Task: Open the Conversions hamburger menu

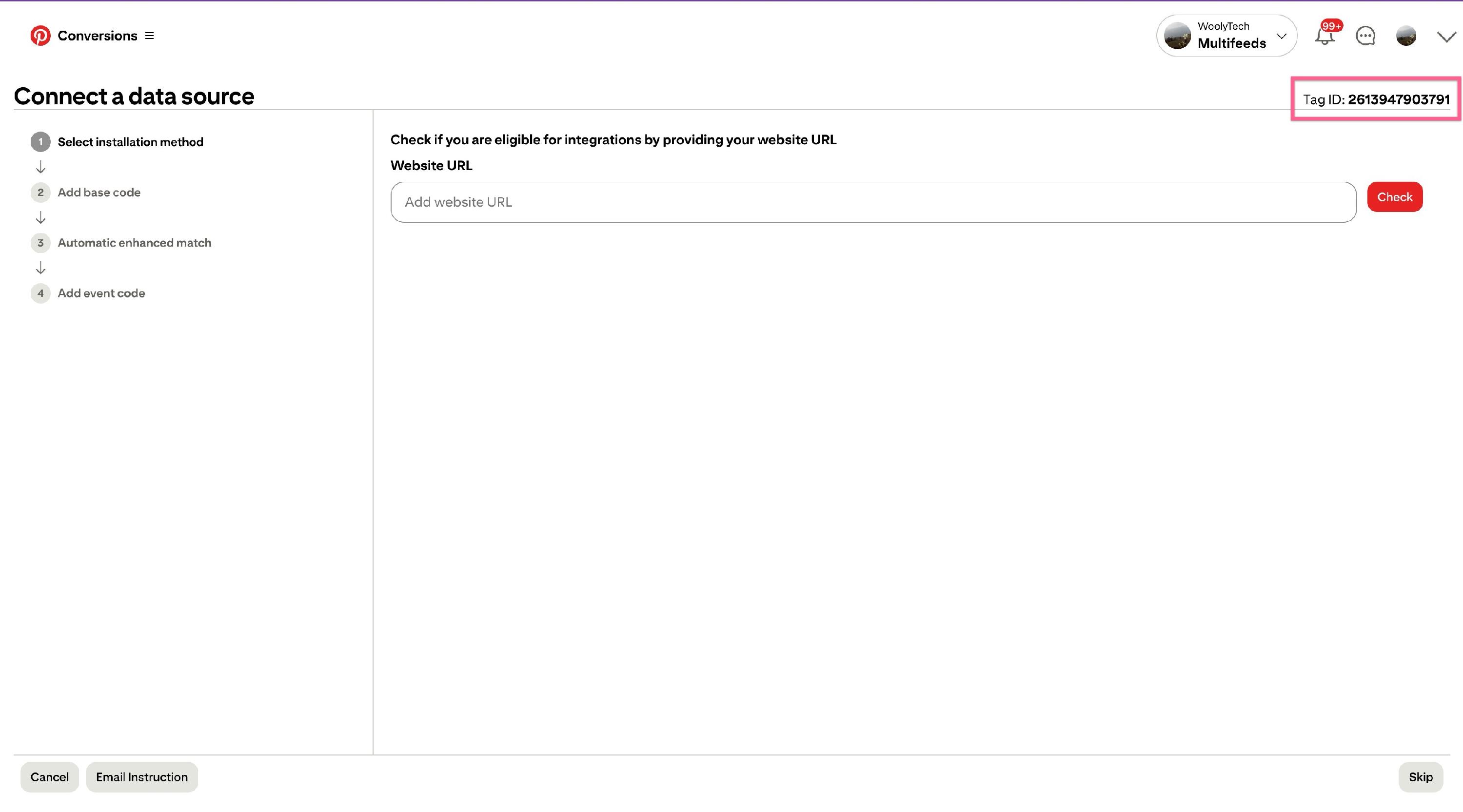Action: tap(149, 36)
